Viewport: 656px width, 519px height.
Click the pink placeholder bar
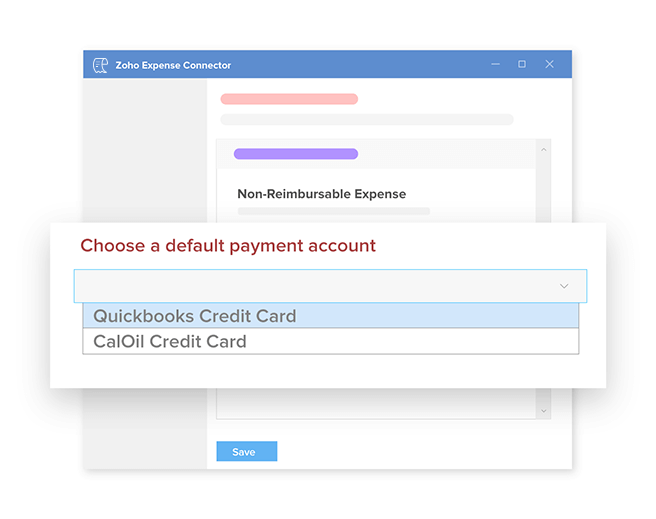289,99
